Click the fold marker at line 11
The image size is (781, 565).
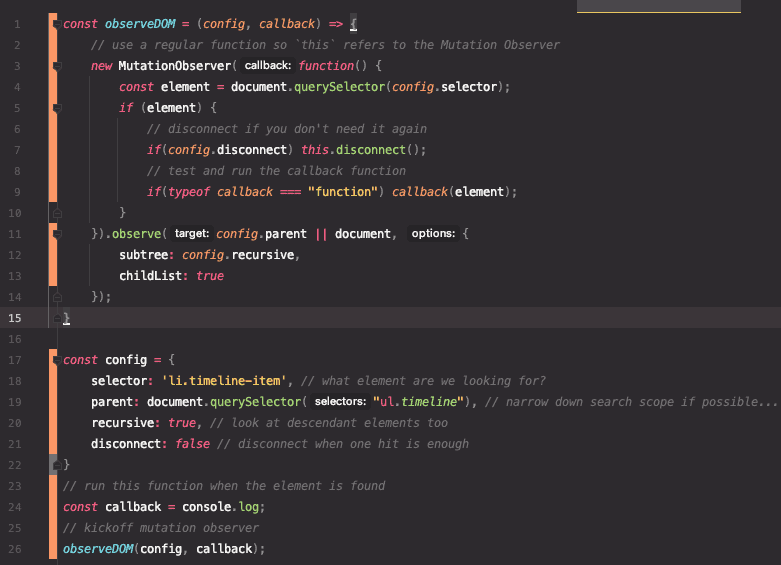point(57,234)
